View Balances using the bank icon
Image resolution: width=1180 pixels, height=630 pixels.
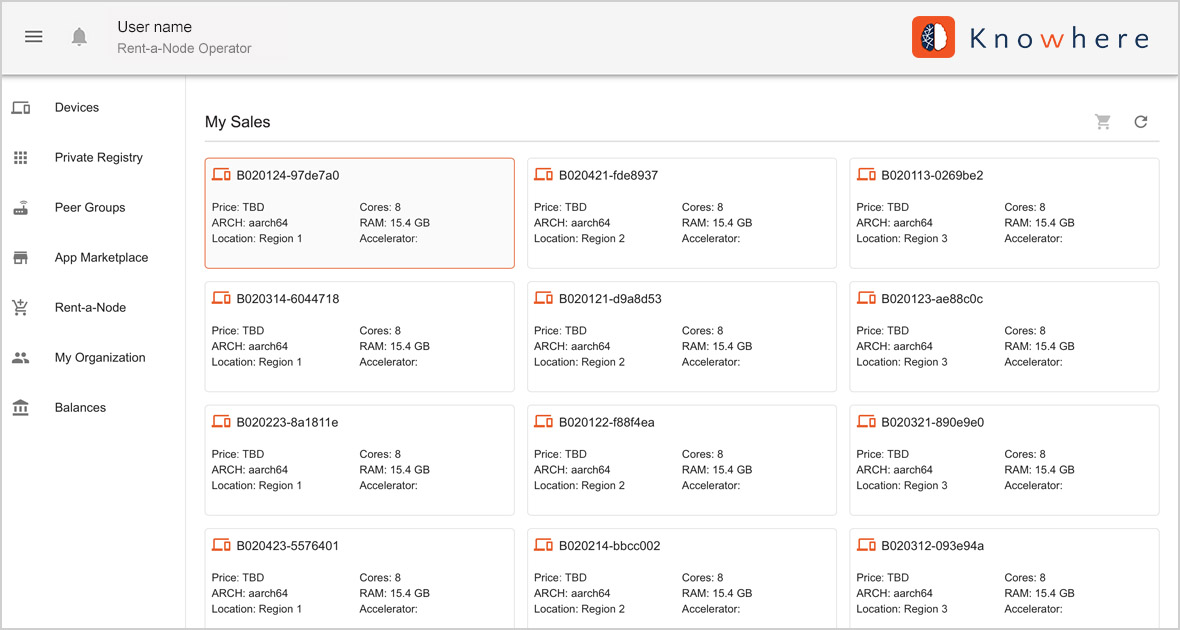(20, 407)
